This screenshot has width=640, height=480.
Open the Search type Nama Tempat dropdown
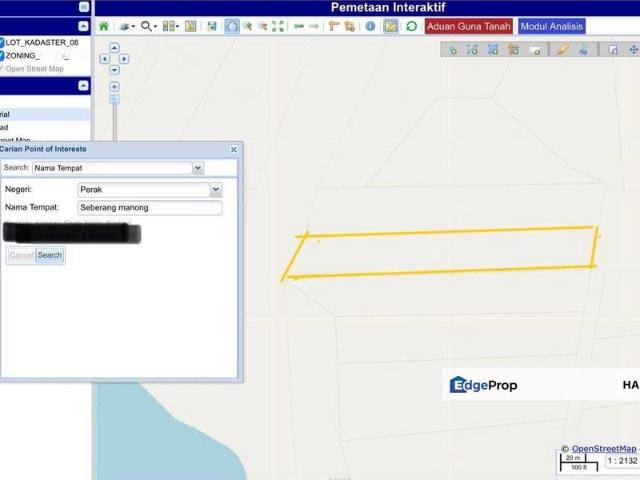click(x=197, y=168)
